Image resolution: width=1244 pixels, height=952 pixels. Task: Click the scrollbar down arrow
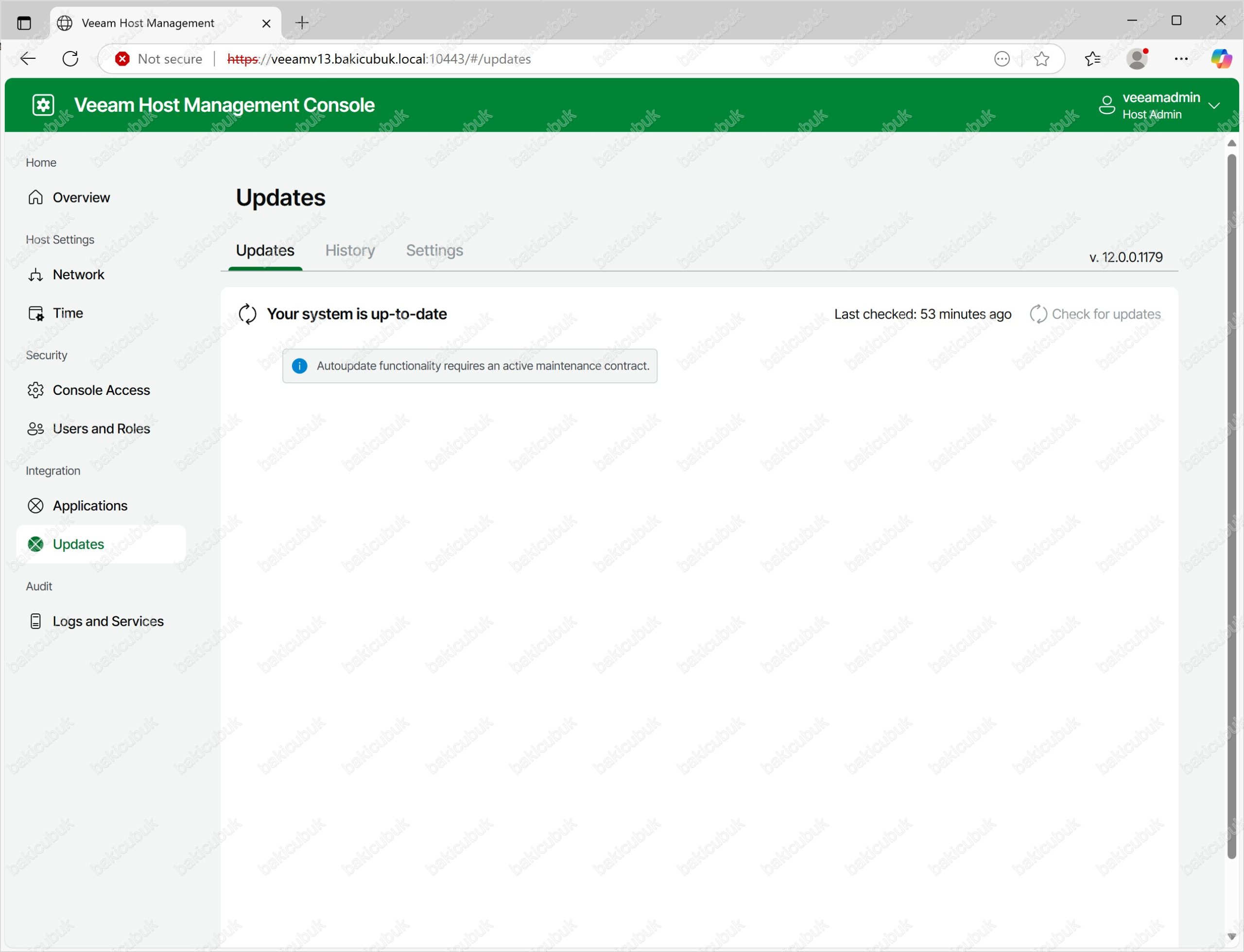click(1231, 936)
